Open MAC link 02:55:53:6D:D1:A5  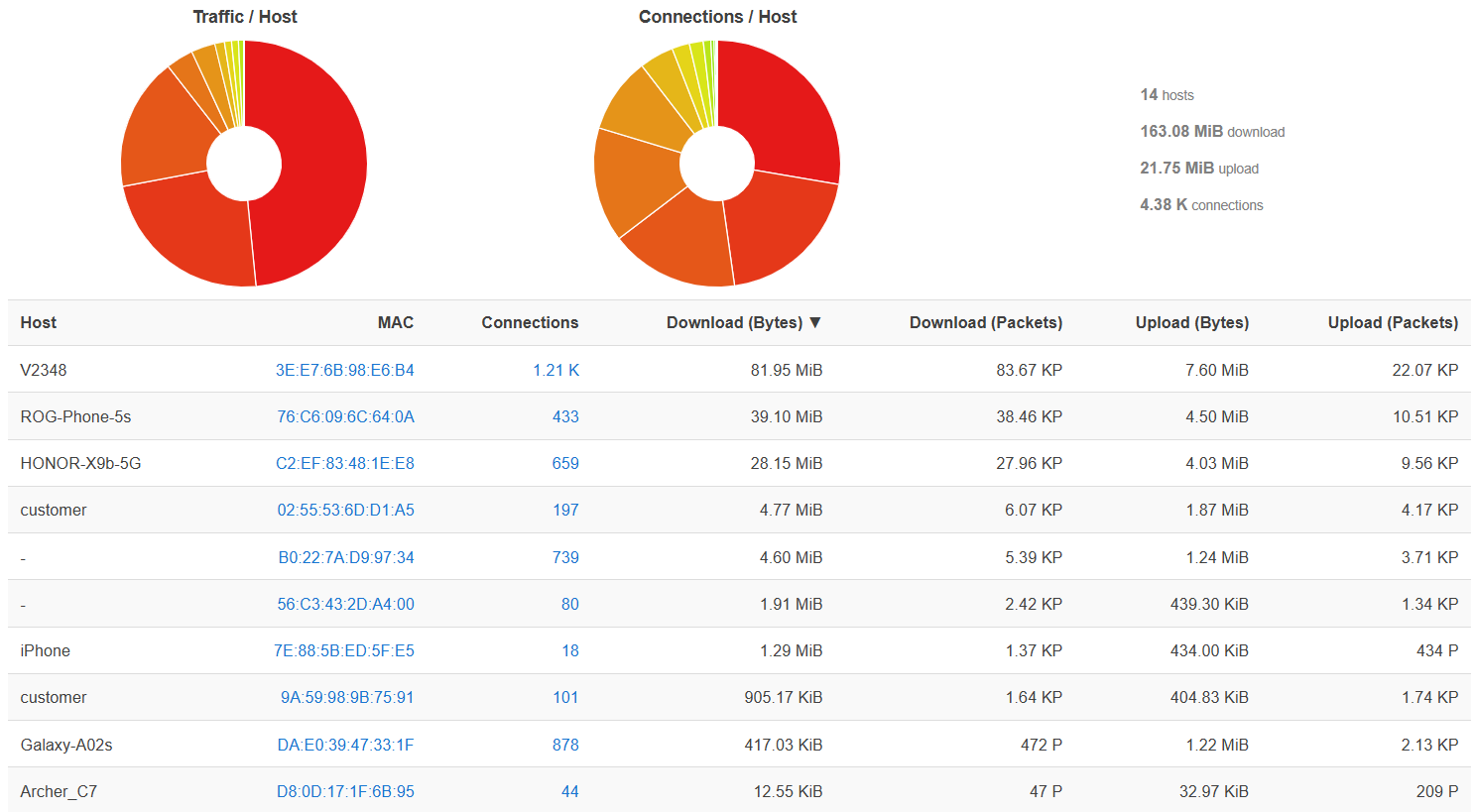[x=345, y=510]
